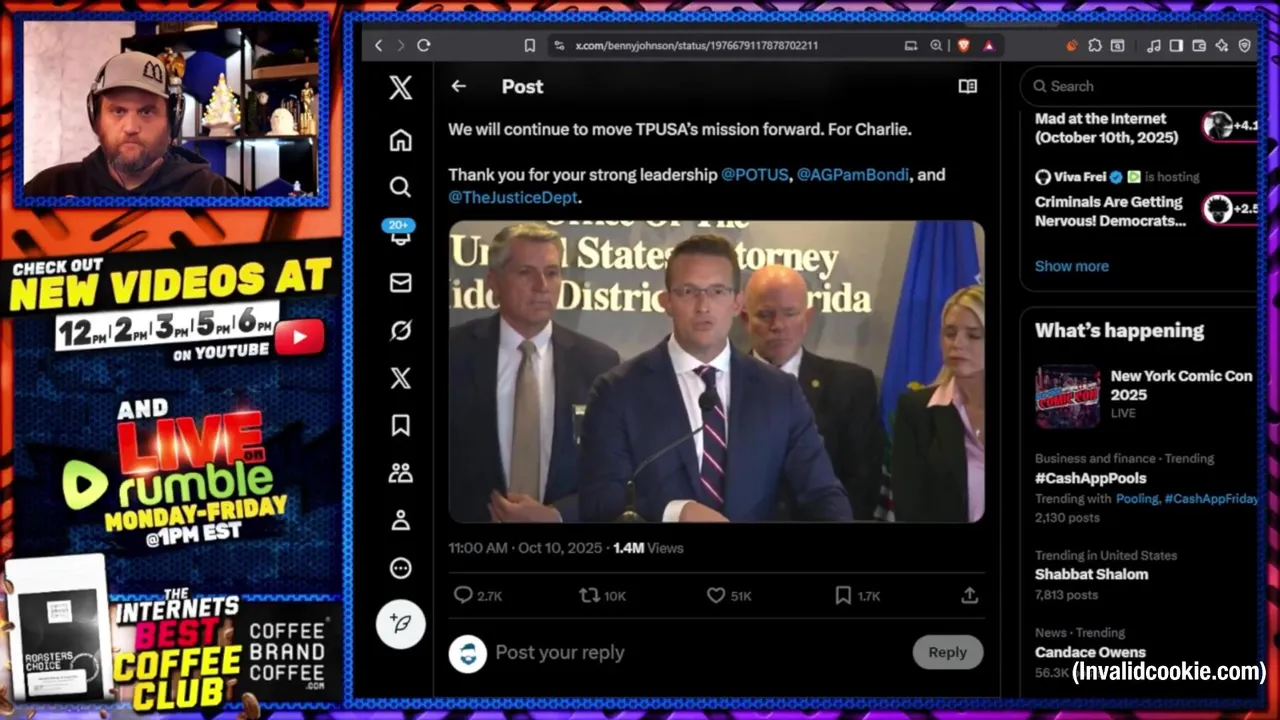Open Bookmarks icon in sidebar
The image size is (1280, 720).
tap(401, 425)
